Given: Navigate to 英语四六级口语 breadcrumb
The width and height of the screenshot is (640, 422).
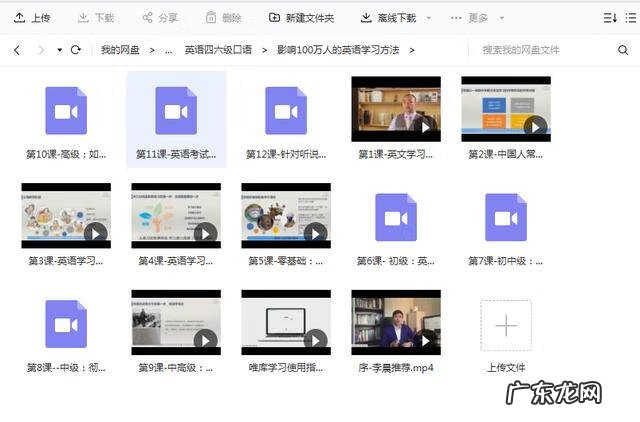Looking at the screenshot, I should click(218, 50).
